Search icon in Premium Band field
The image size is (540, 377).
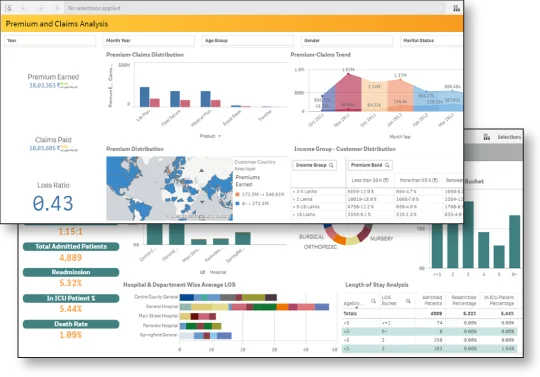click(387, 165)
